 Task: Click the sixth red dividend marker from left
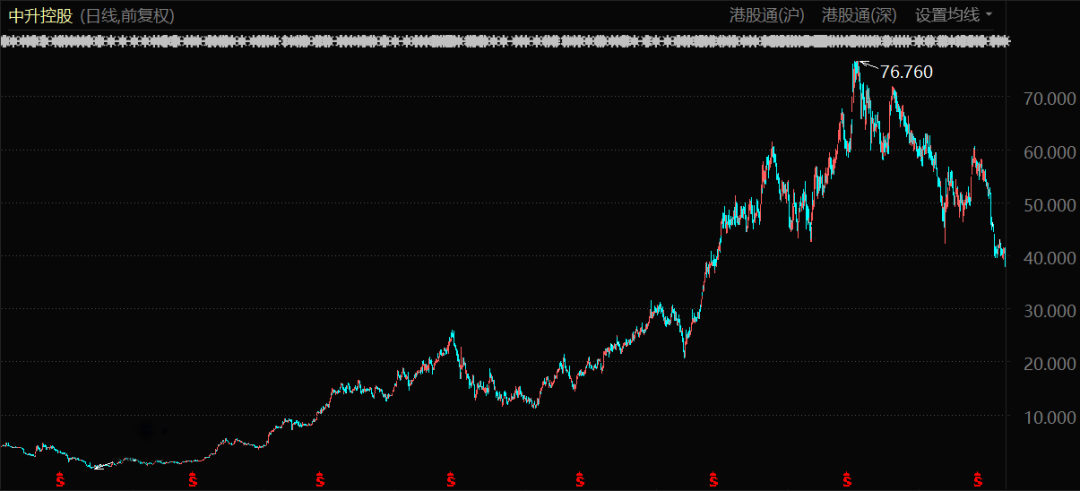click(713, 481)
